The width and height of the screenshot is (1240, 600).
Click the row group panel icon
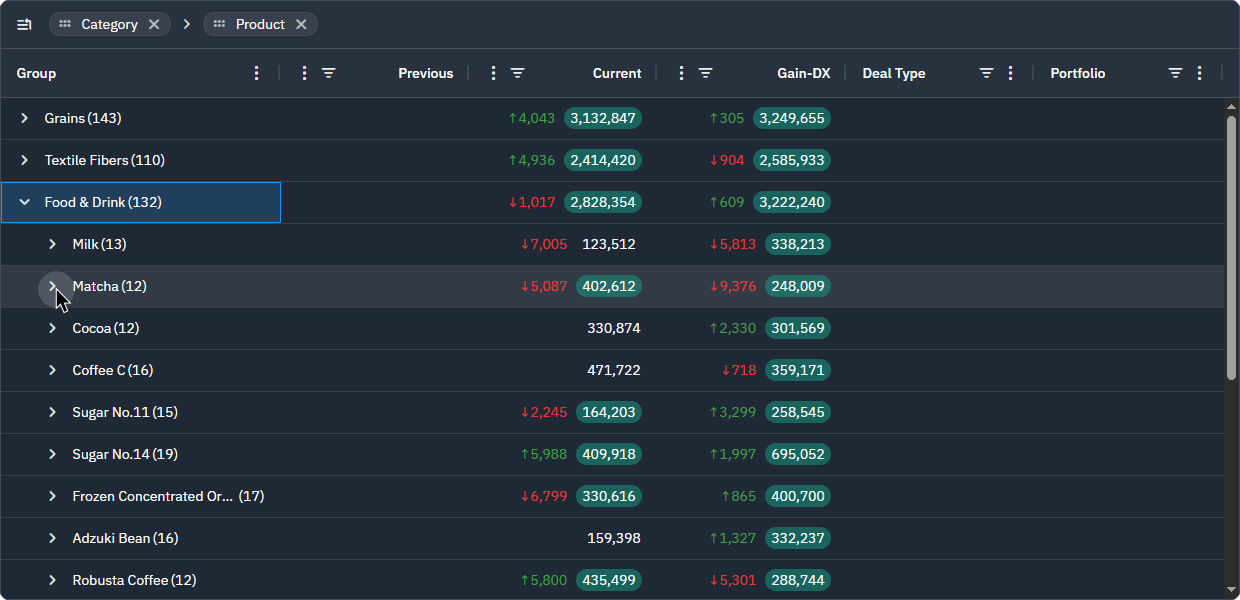pyautogui.click(x=24, y=24)
